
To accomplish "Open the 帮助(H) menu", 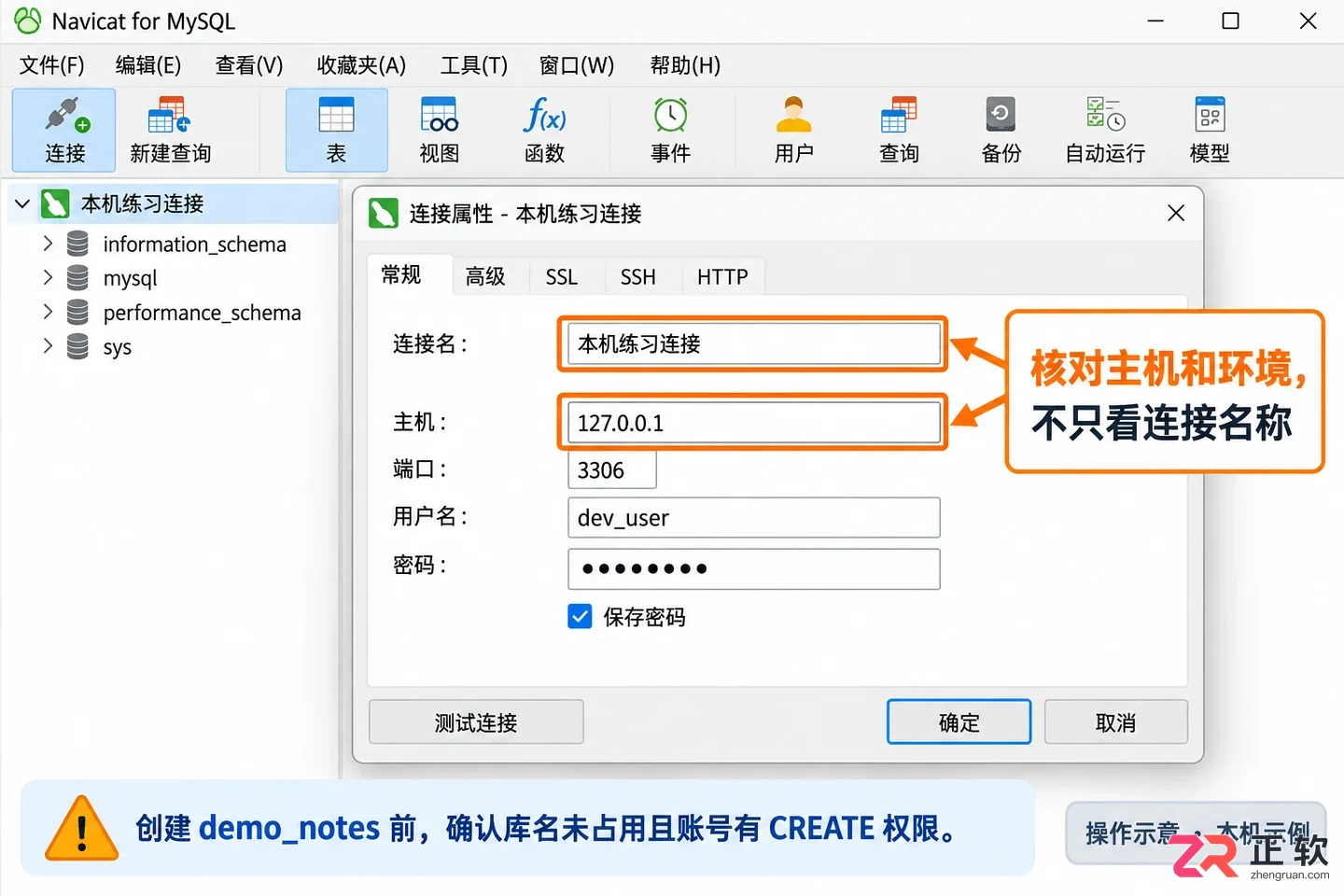I will point(685,65).
